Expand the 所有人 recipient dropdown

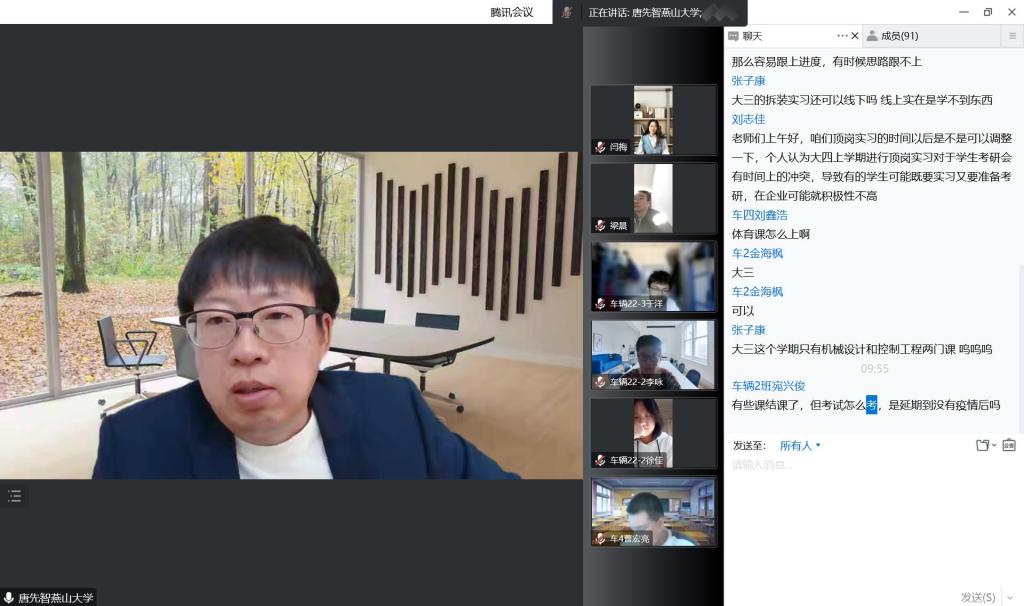800,445
